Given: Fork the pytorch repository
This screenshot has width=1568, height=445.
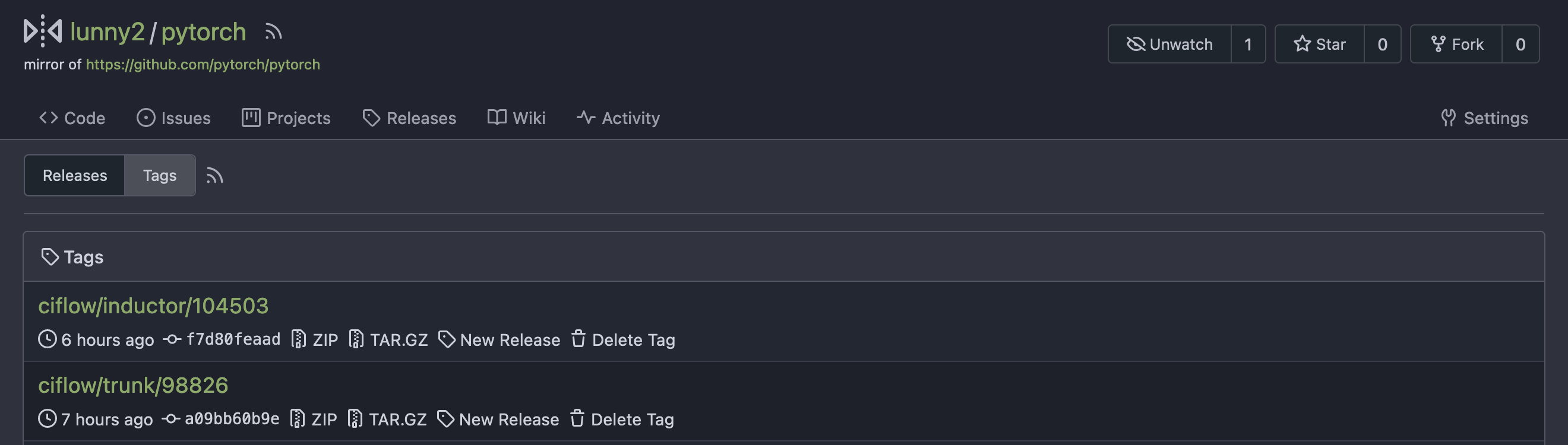Looking at the screenshot, I should [x=1456, y=44].
